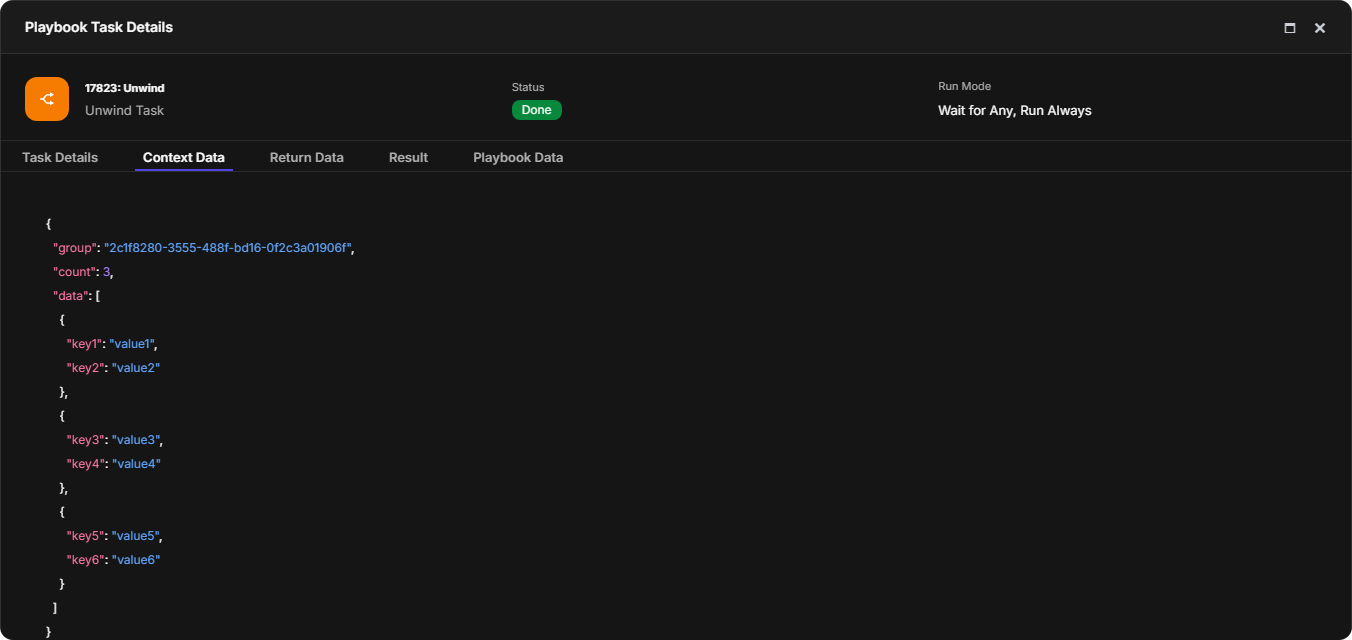Click the 'Unwind Task' subtitle text
The height and width of the screenshot is (640, 1352).
tap(125, 110)
